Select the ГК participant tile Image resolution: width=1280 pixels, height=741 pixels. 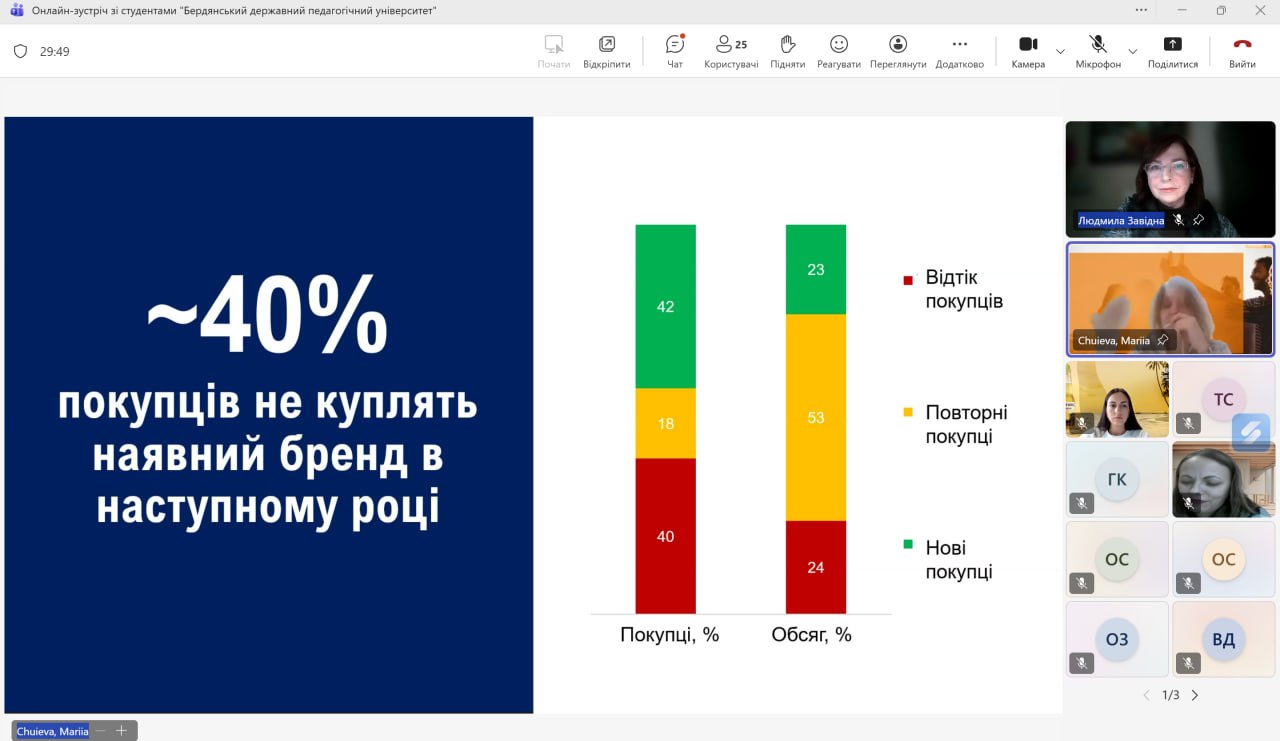(x=1117, y=479)
